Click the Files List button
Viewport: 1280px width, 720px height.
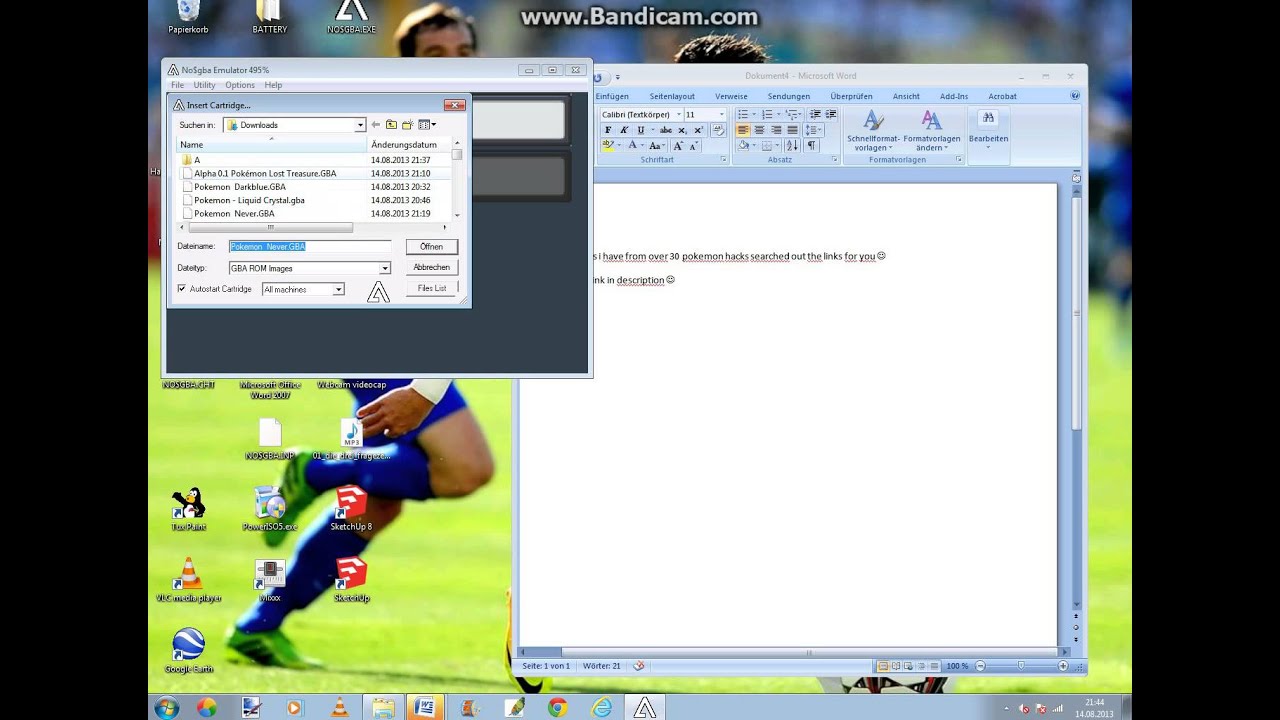click(x=431, y=288)
